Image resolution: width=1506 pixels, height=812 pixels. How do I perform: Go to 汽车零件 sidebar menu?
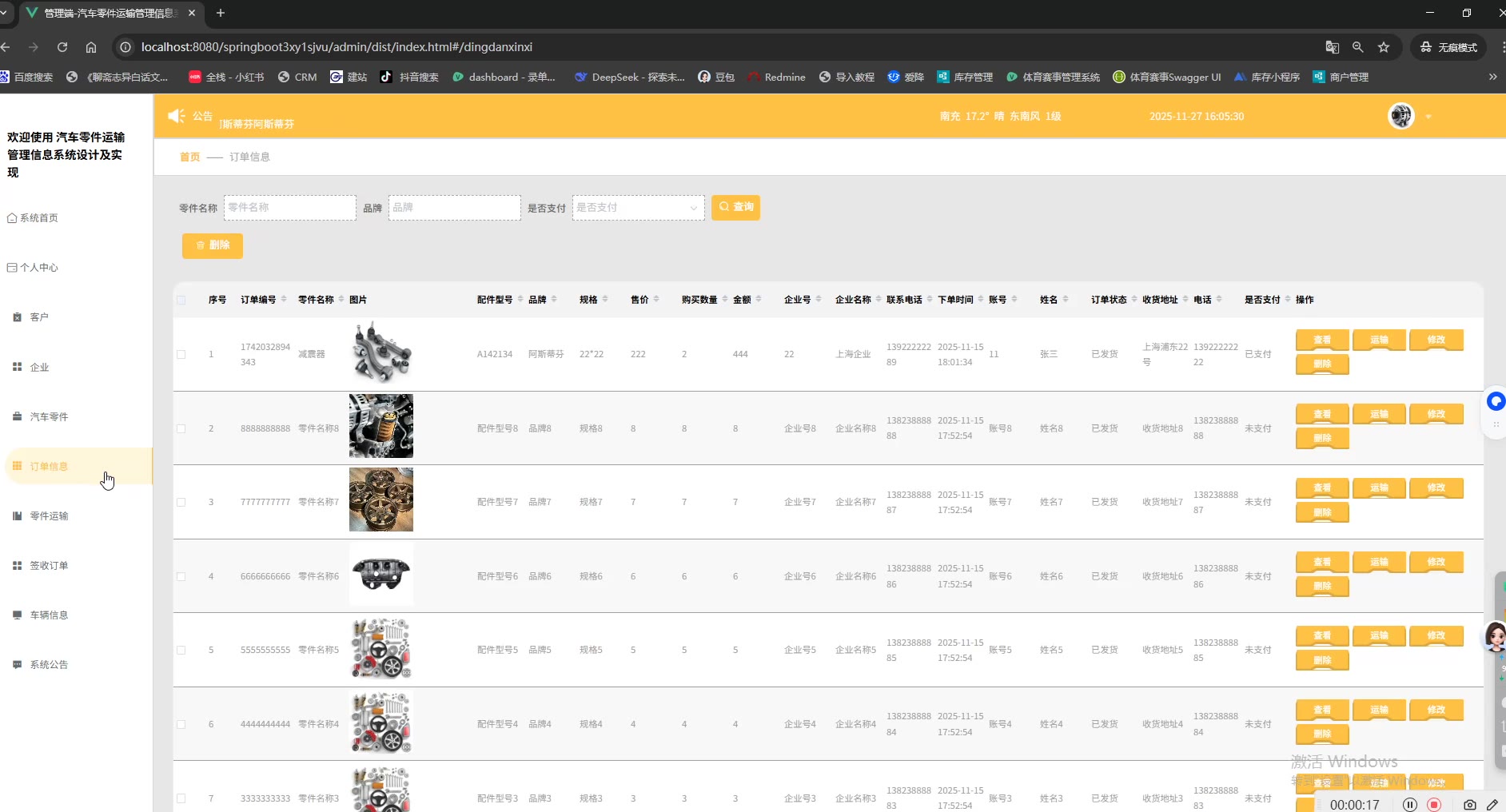pos(49,417)
